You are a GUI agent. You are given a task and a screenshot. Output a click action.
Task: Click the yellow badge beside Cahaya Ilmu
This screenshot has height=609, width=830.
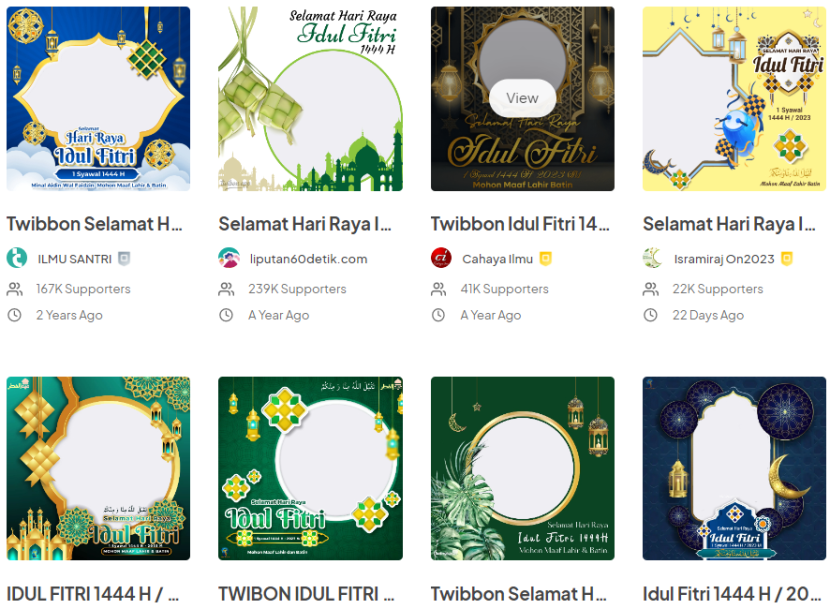tap(545, 258)
